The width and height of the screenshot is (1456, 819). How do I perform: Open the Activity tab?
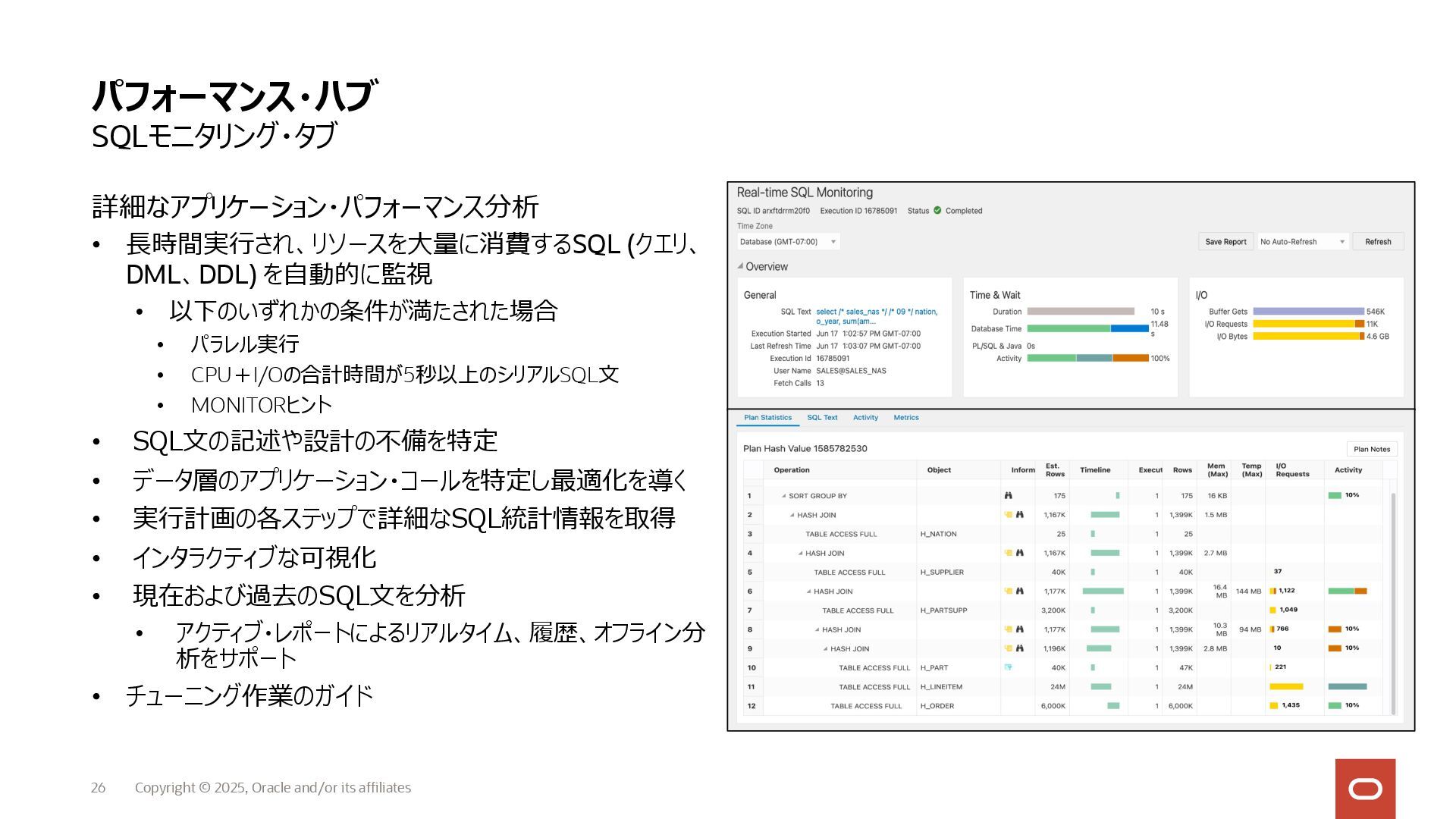pyautogui.click(x=865, y=418)
